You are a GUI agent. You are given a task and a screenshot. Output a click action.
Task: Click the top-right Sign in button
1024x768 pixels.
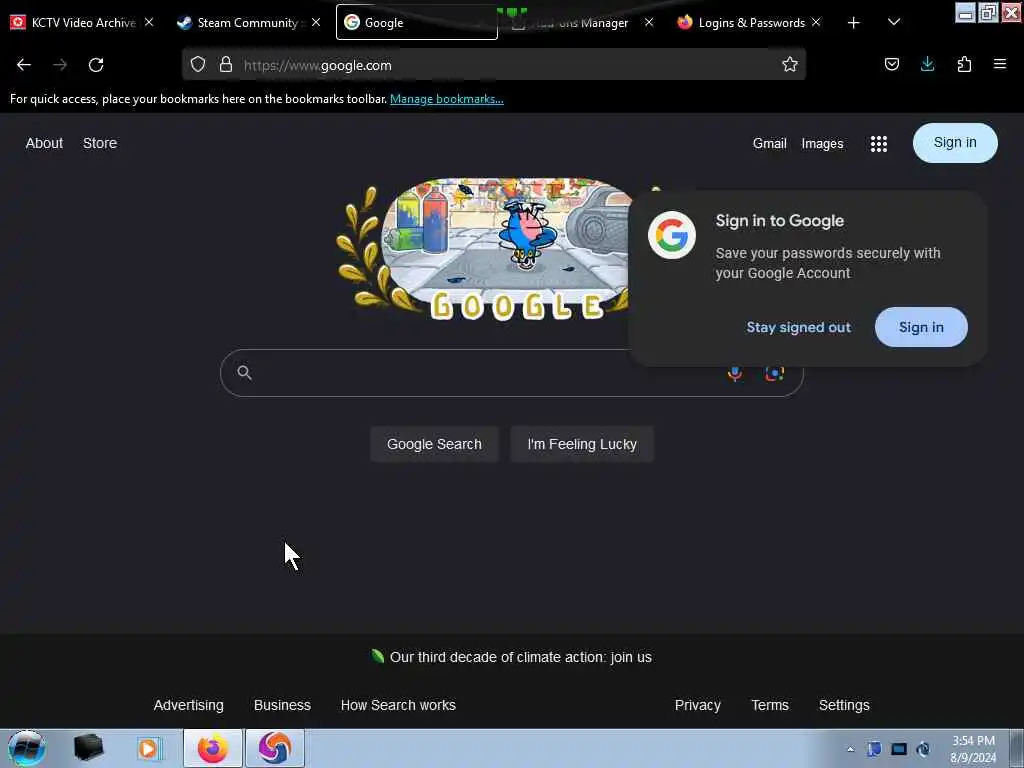pos(955,142)
